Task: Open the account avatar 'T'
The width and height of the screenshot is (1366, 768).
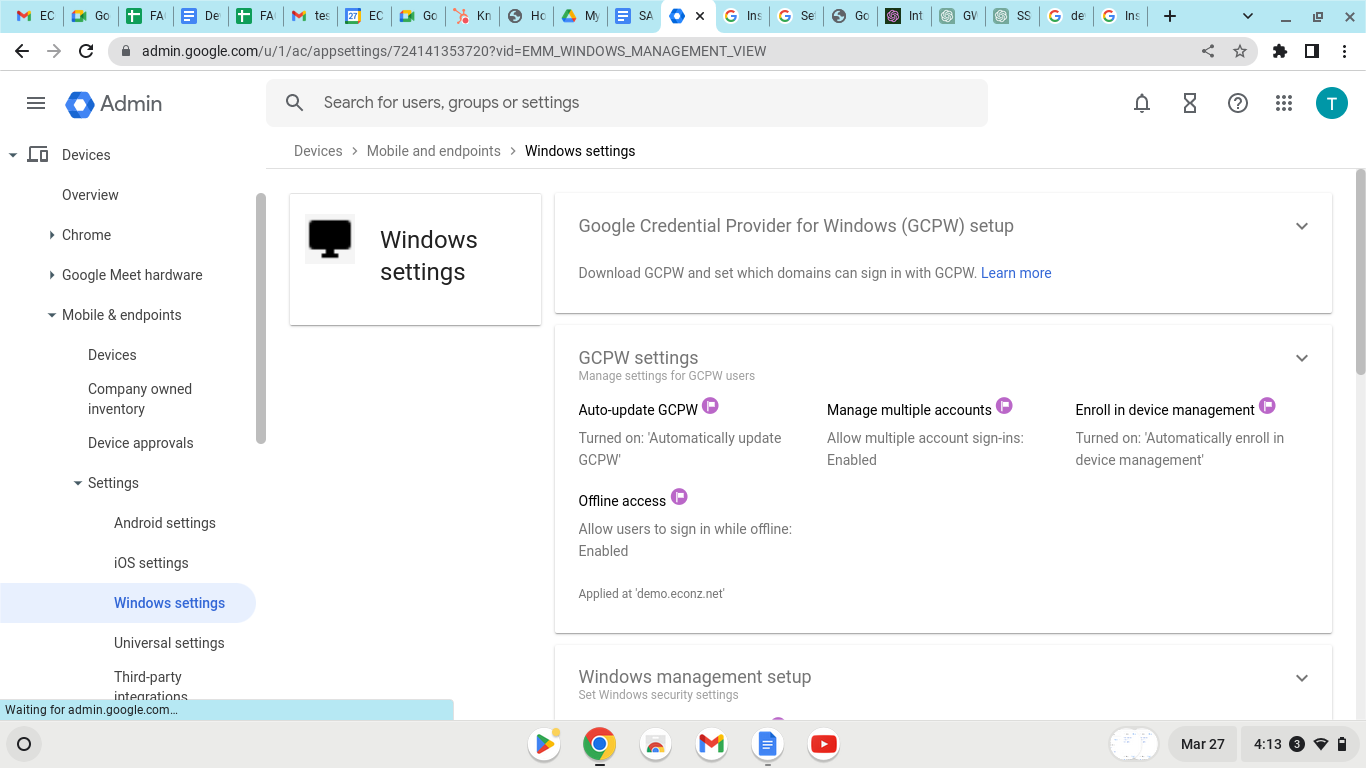Action: pos(1332,103)
